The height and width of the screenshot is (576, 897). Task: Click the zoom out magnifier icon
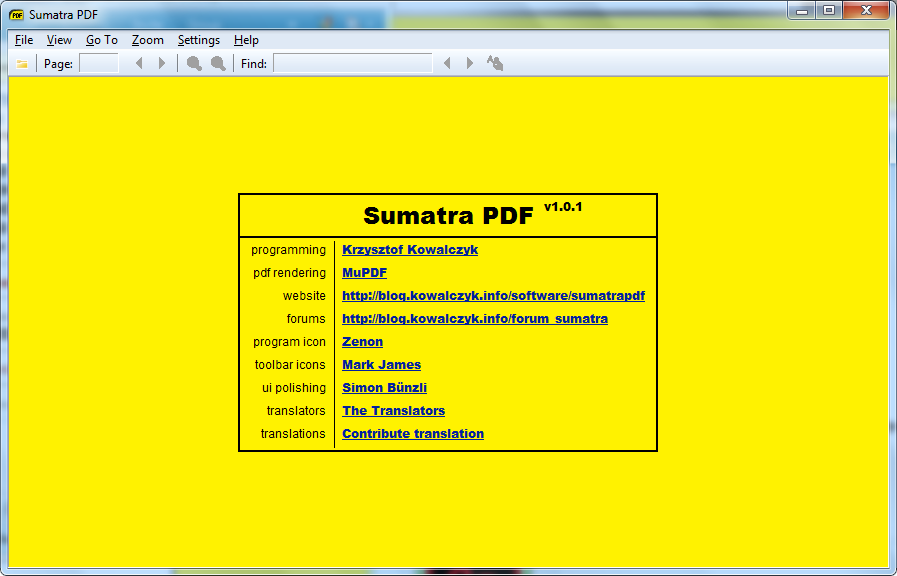coord(194,63)
